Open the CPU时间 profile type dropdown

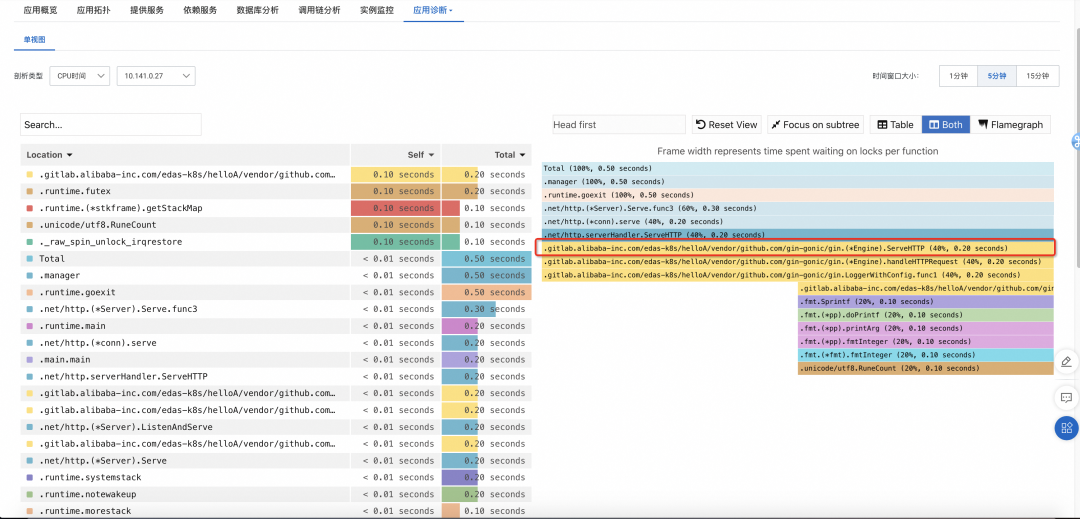[x=79, y=76]
